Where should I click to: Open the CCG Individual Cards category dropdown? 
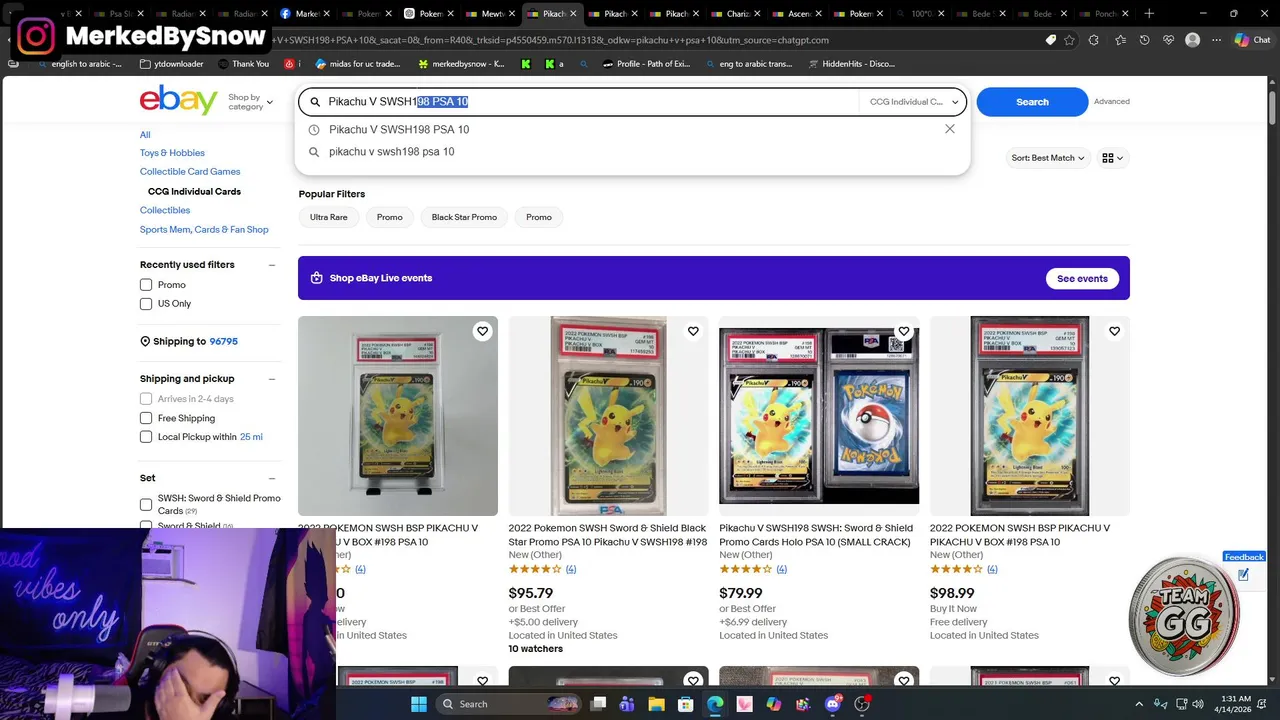(913, 102)
